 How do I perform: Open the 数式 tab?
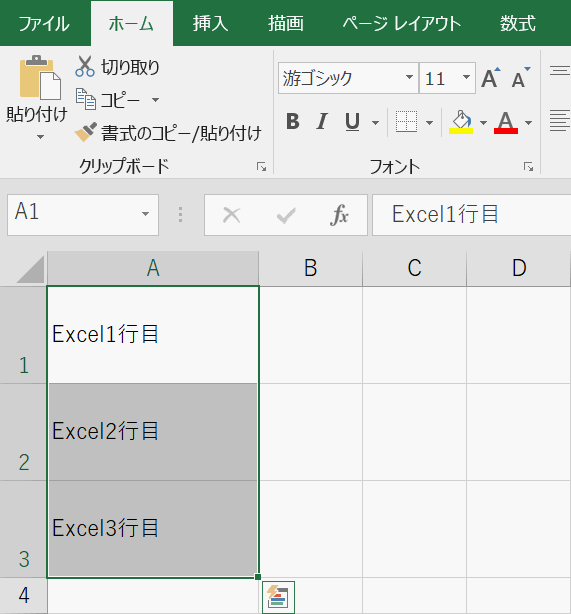(518, 23)
